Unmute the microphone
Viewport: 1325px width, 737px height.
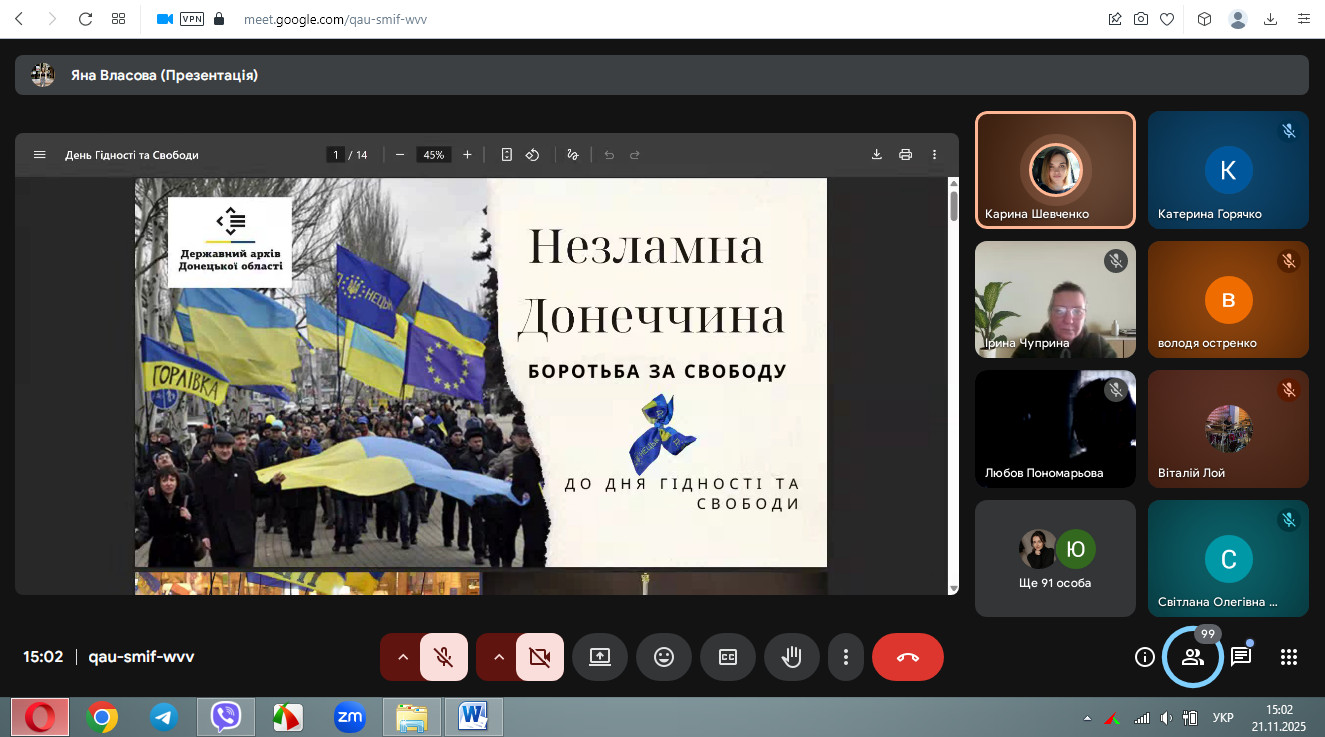[444, 657]
